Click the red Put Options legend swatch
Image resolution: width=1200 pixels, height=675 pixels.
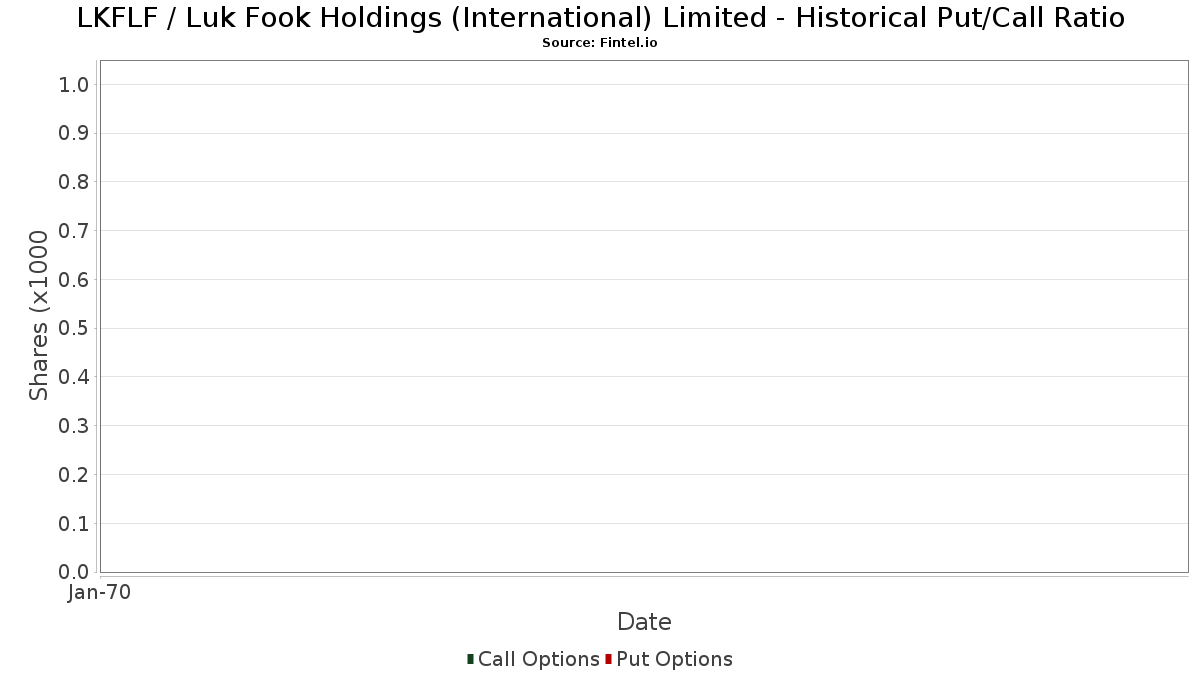(608, 659)
